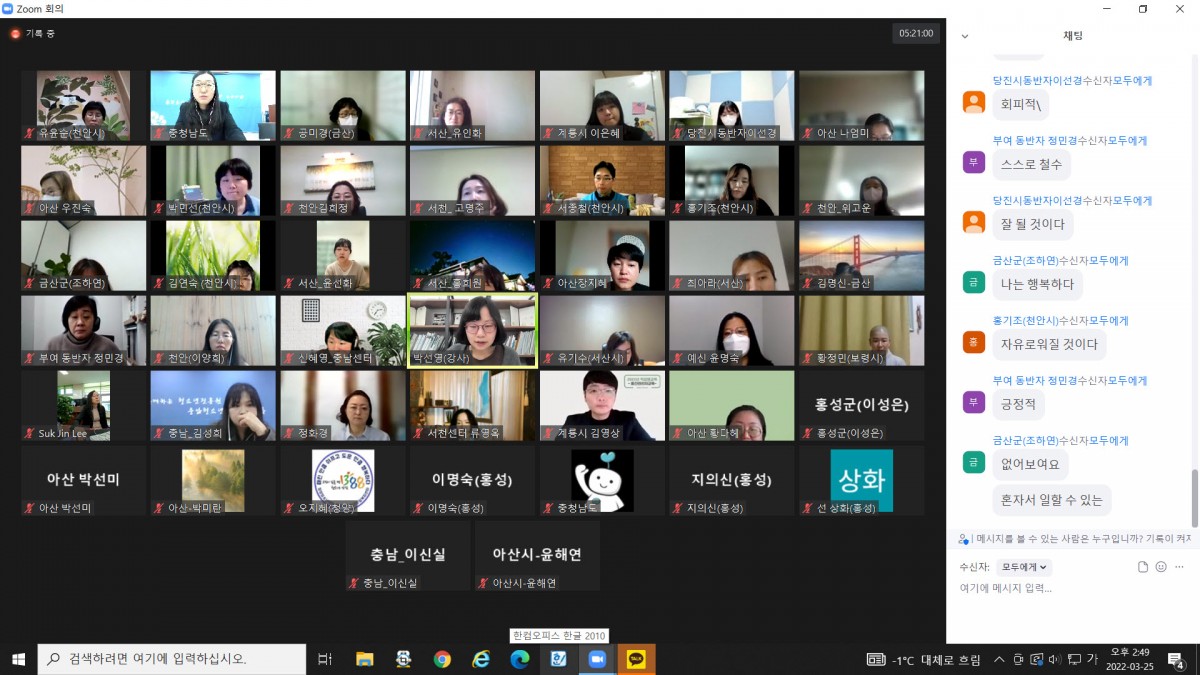The height and width of the screenshot is (675, 1200).
Task: Open the chat more options ellipsis
Action: 1180,567
